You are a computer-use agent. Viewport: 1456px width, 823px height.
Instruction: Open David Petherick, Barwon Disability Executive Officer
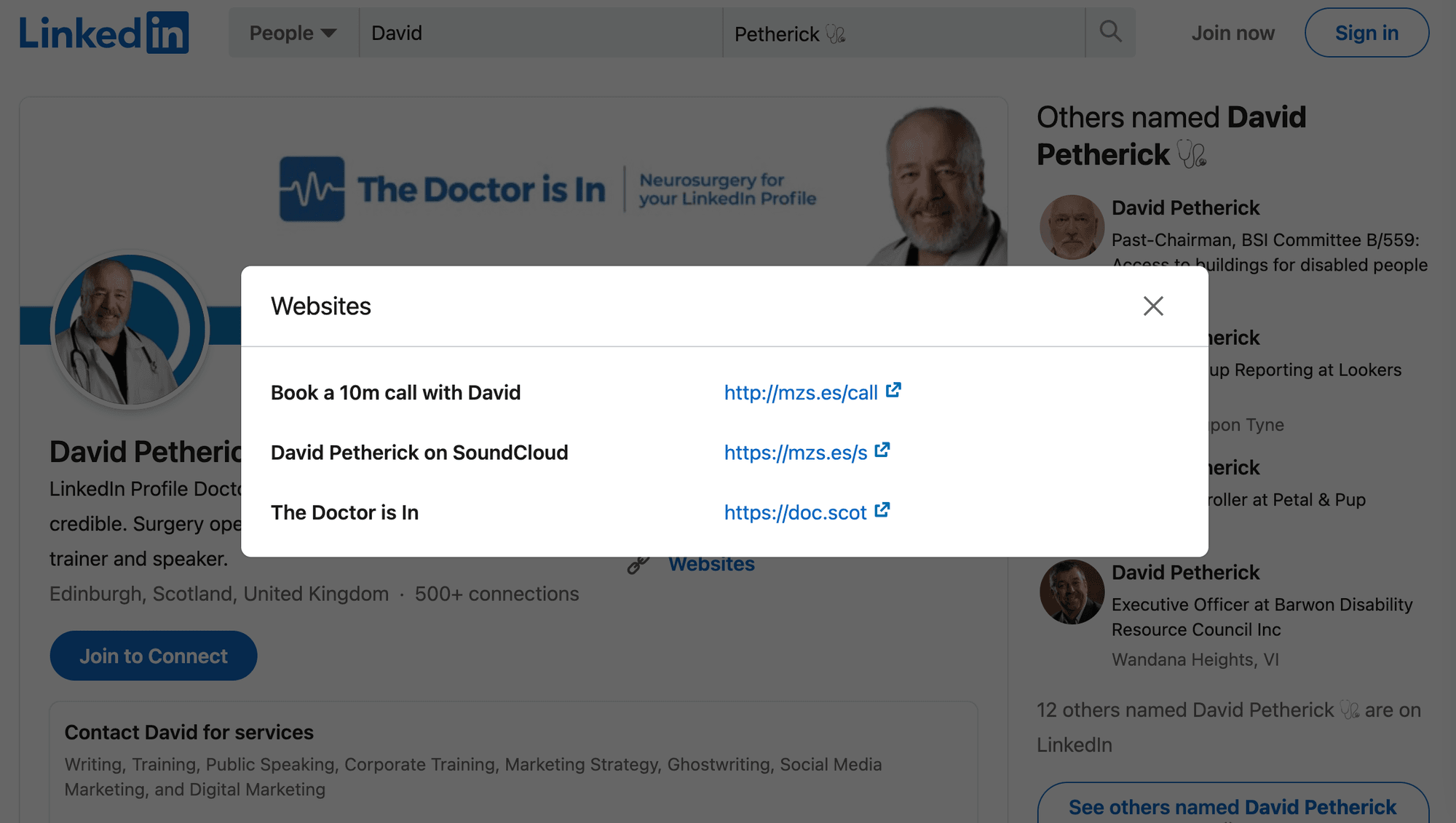tap(1185, 573)
